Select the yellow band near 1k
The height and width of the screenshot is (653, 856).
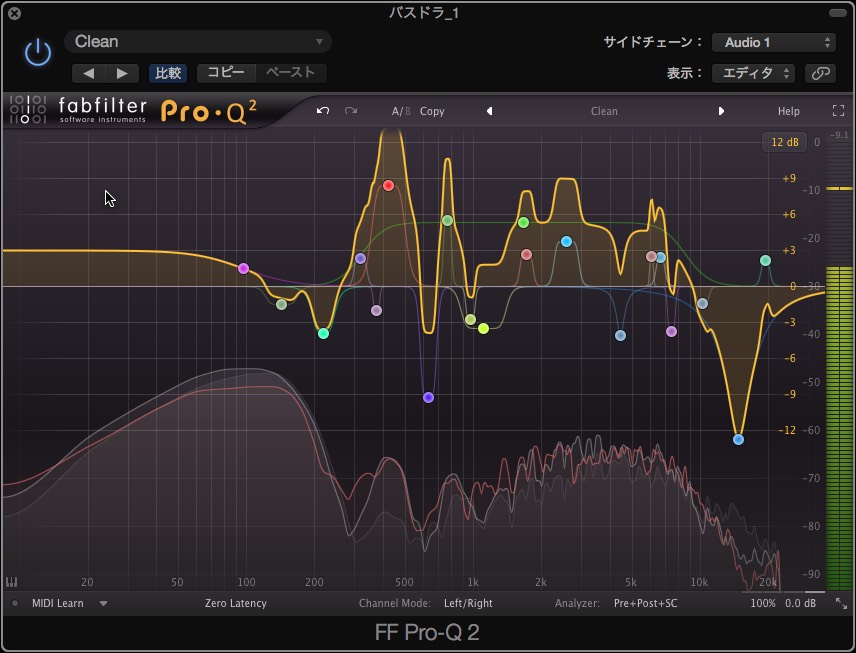(483, 328)
